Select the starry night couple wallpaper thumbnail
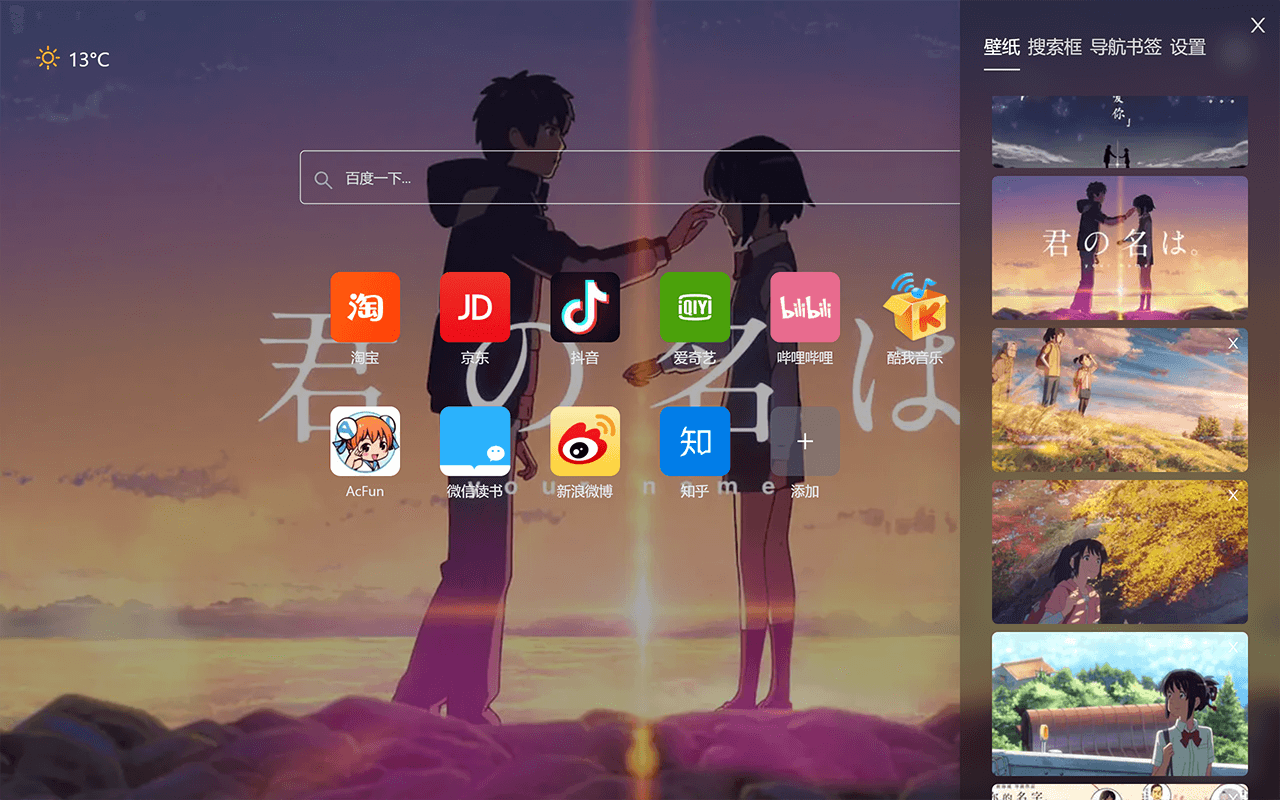This screenshot has width=1280, height=800. click(1120, 132)
